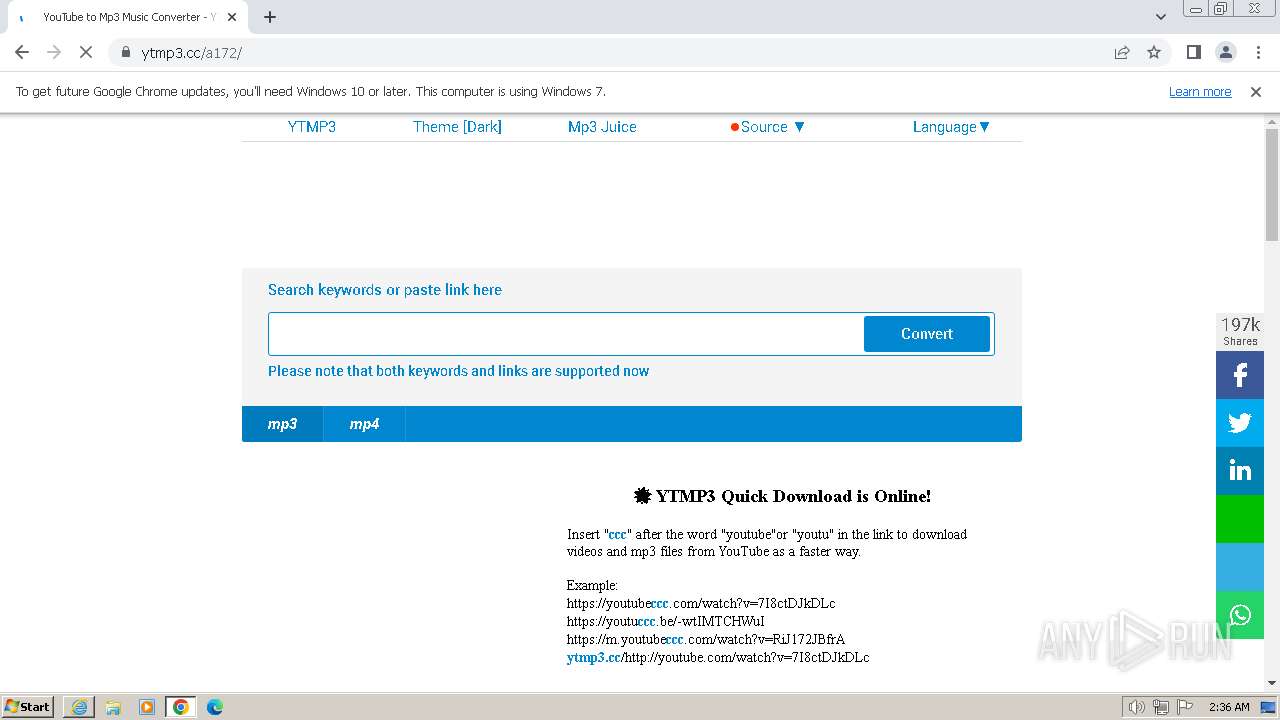Click the 197k Shares counter
This screenshot has width=1280, height=720.
point(1240,331)
